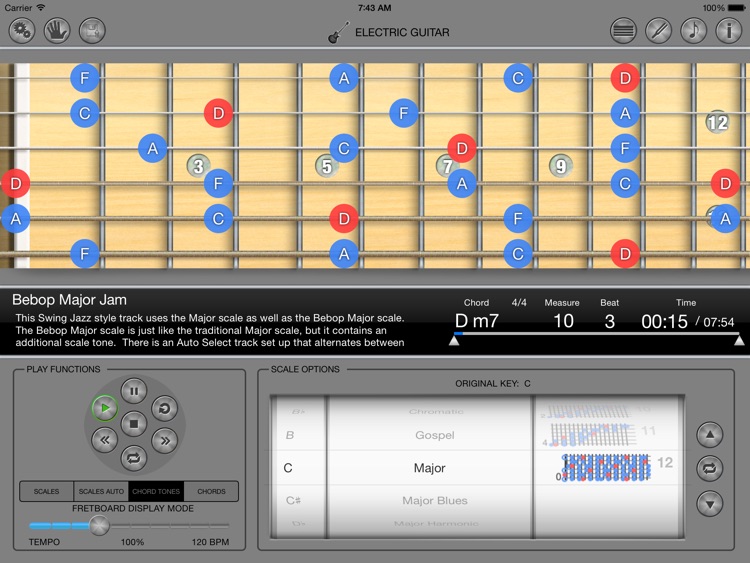The width and height of the screenshot is (750, 563).
Task: Click the save floppy disk icon
Action: pos(92,31)
